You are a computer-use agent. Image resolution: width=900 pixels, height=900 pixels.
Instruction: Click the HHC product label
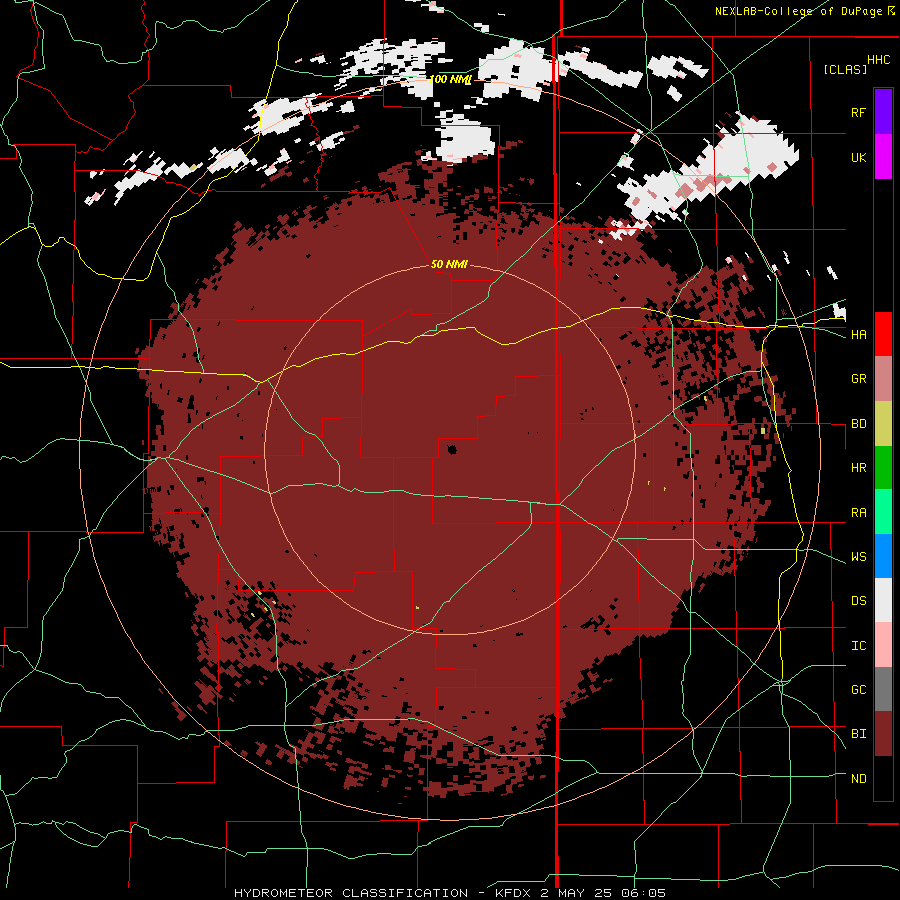[878, 60]
